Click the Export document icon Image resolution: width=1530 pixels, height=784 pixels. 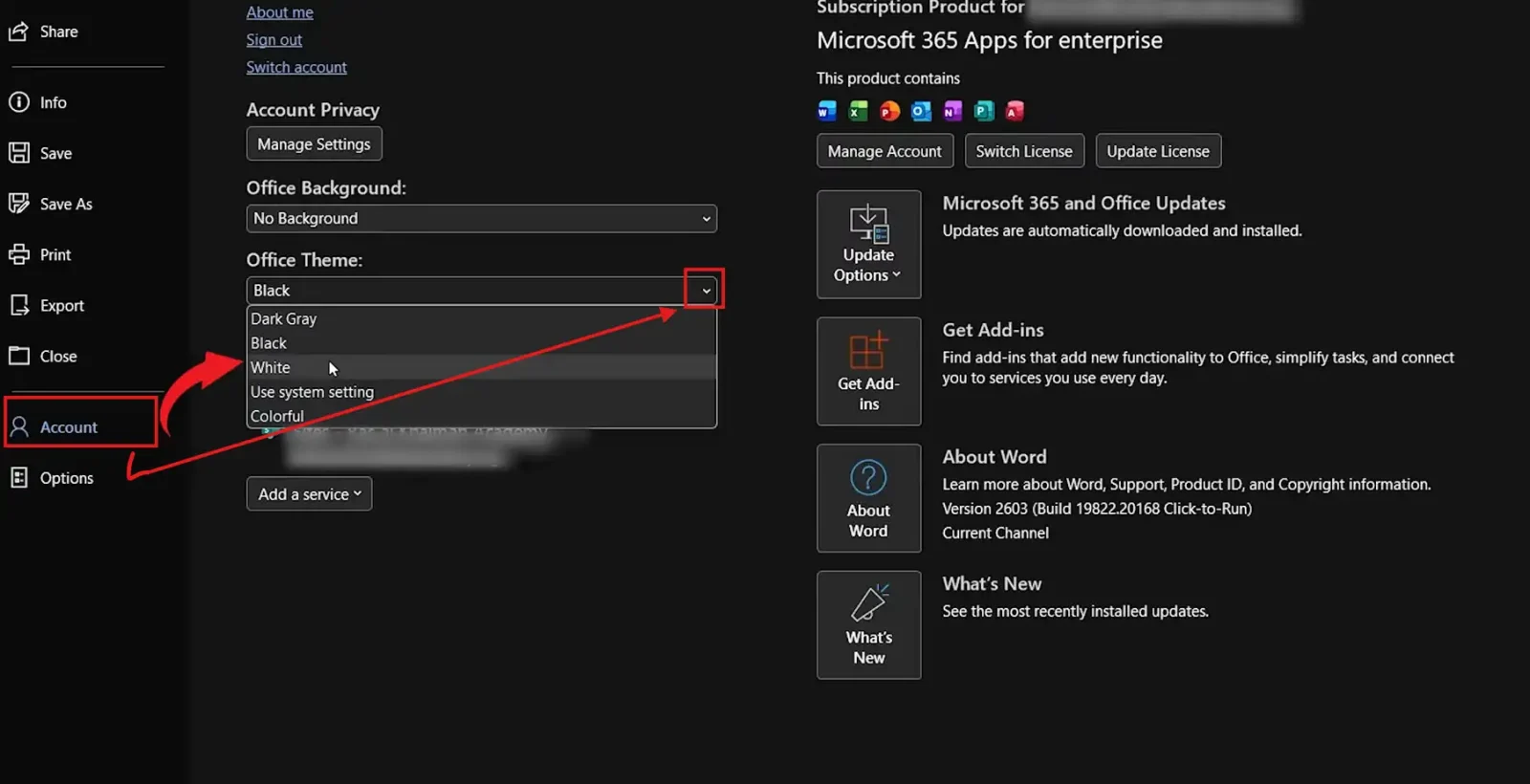pos(19,305)
